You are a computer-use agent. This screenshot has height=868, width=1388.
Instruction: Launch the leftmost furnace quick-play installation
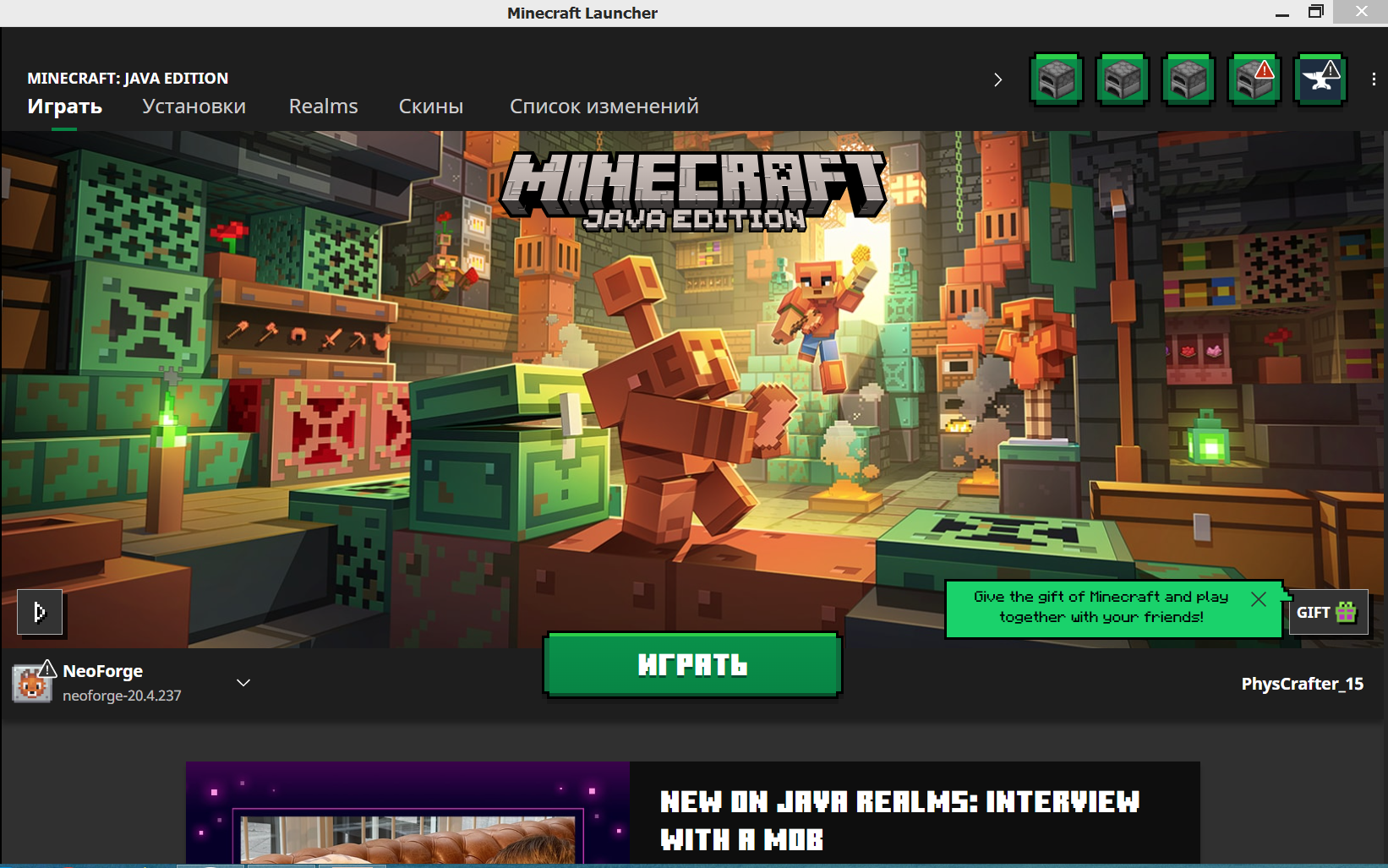coord(1056,79)
